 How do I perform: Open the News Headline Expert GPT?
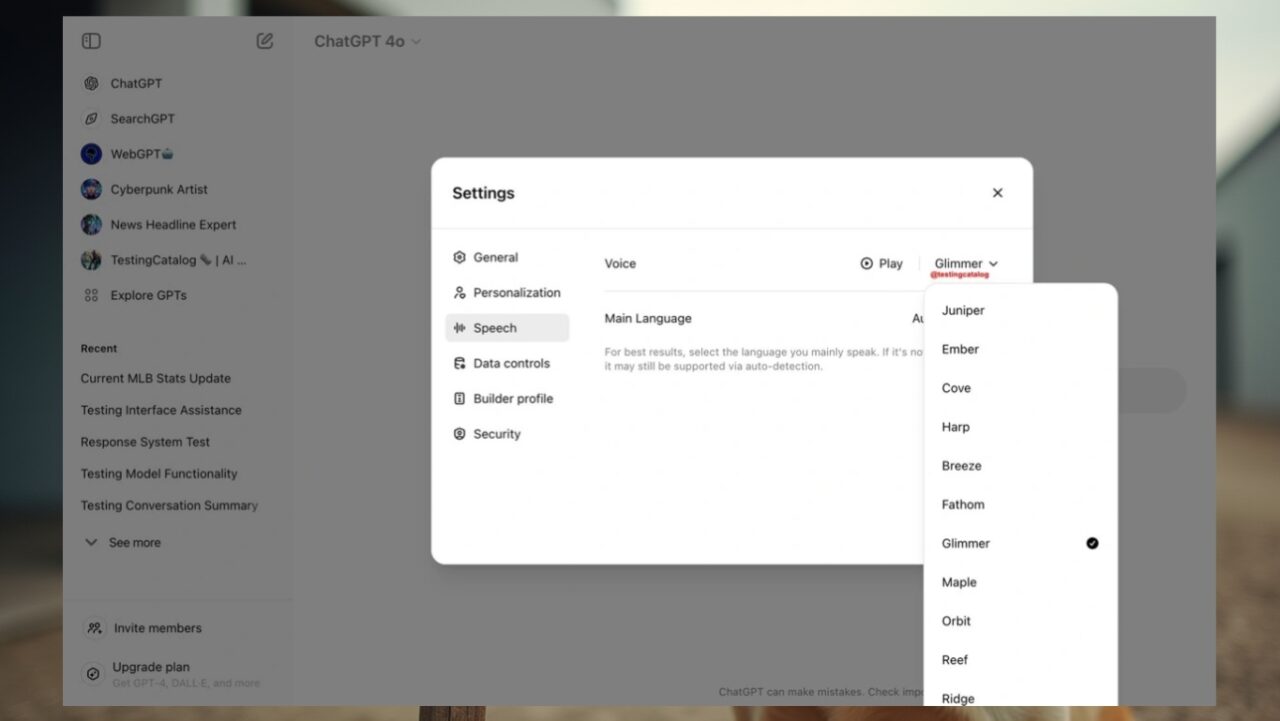[173, 225]
